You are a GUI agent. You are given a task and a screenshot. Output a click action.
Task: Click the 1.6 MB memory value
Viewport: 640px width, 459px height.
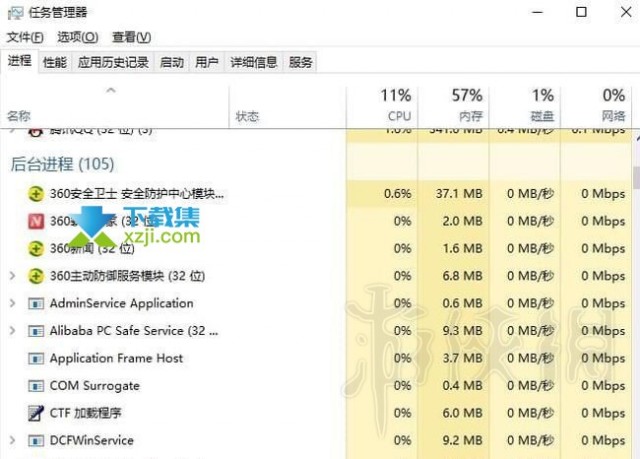(x=462, y=248)
